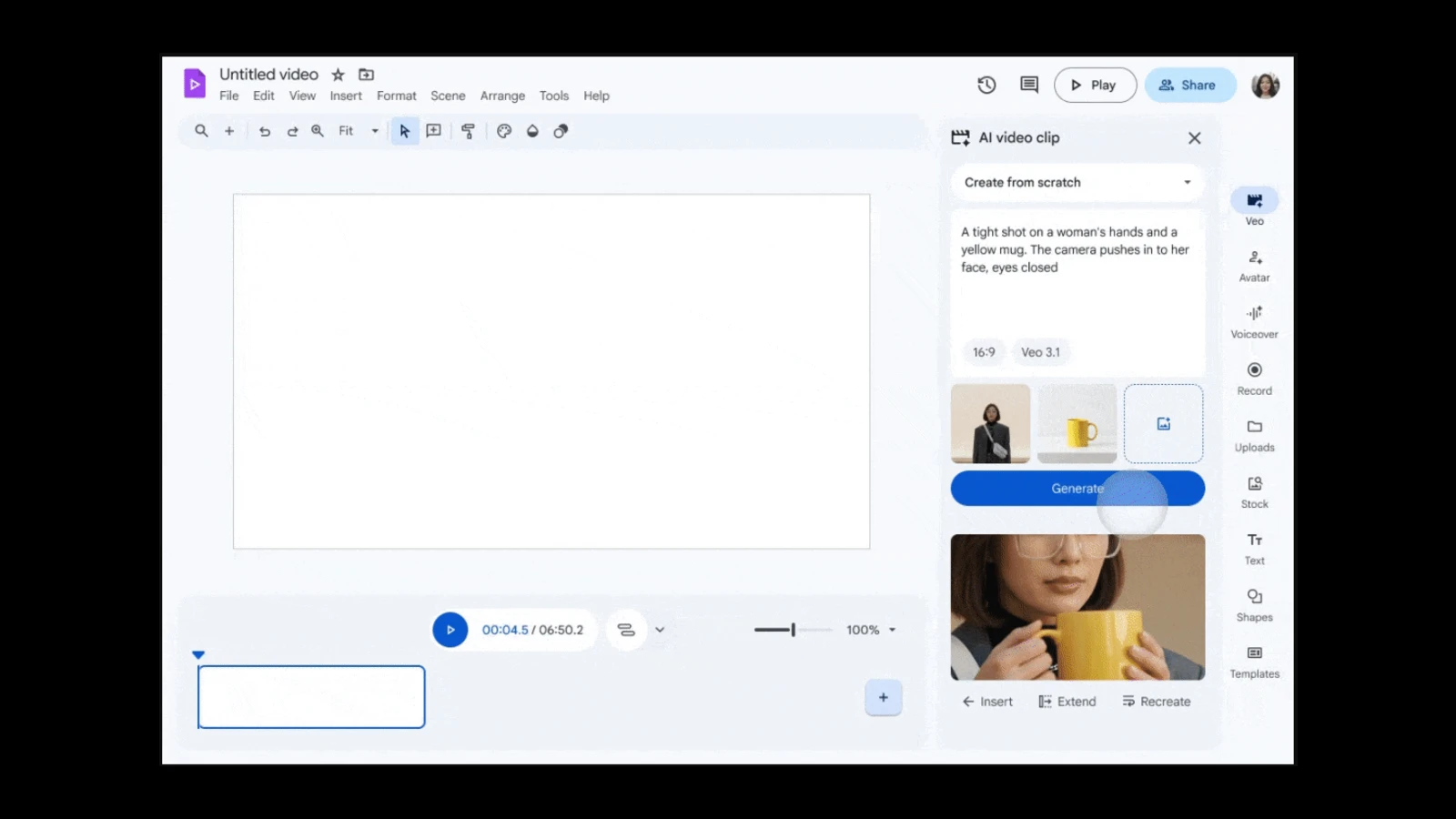Click the paint format roller icon

pyautogui.click(x=468, y=131)
